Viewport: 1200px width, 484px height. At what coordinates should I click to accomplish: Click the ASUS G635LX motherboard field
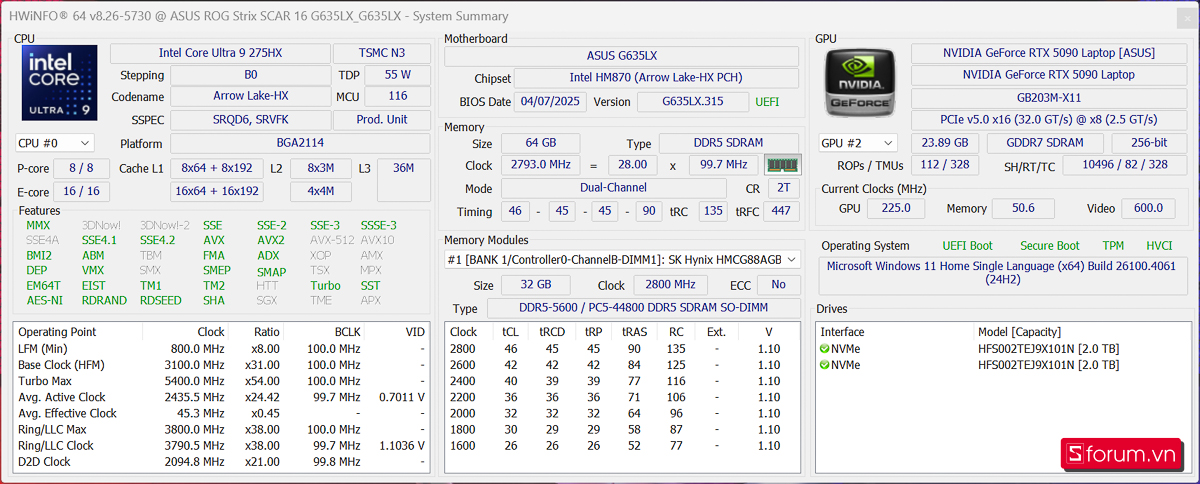tap(622, 56)
